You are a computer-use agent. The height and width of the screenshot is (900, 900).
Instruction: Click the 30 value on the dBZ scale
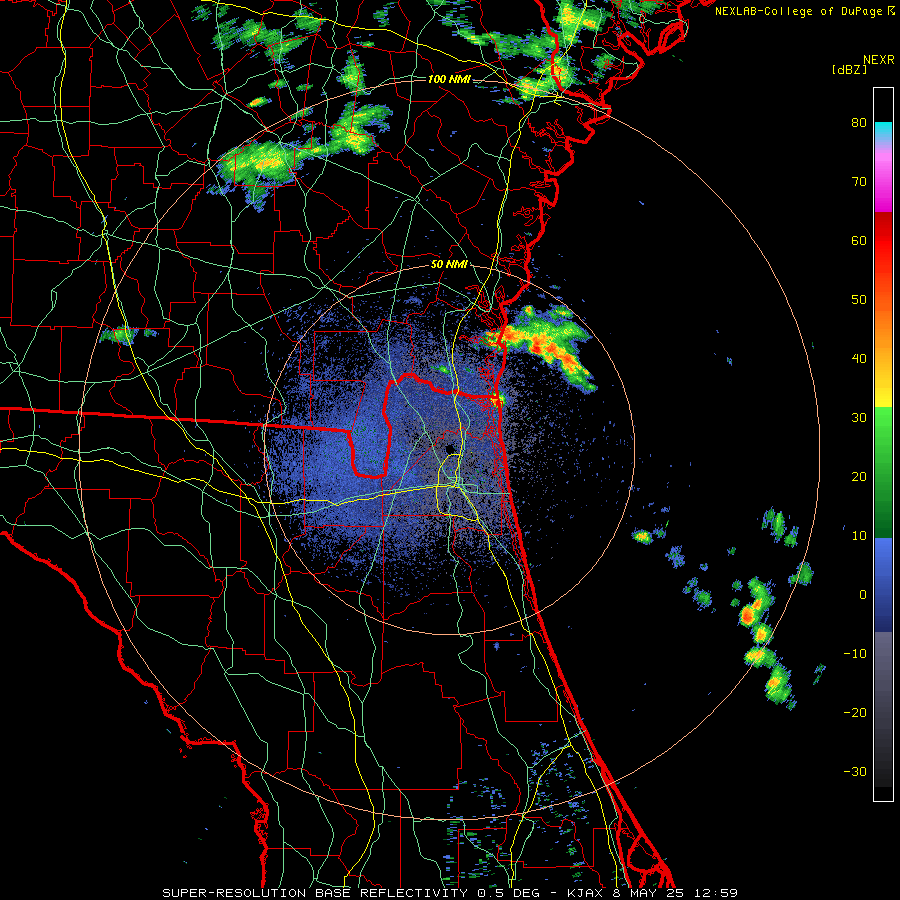tap(859, 418)
